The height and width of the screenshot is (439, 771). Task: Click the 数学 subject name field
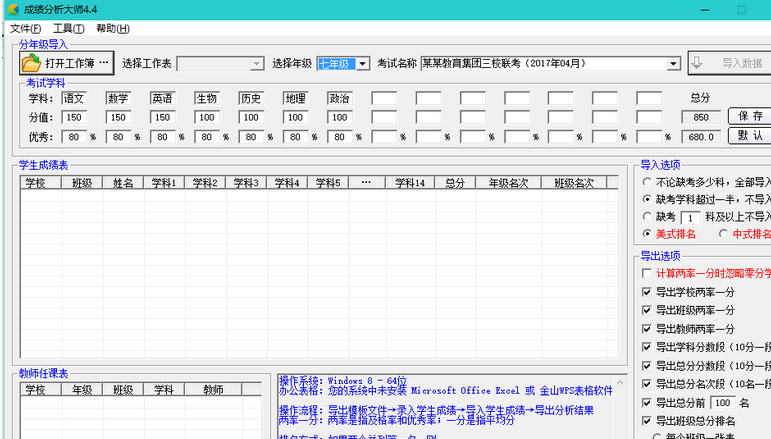[119, 98]
